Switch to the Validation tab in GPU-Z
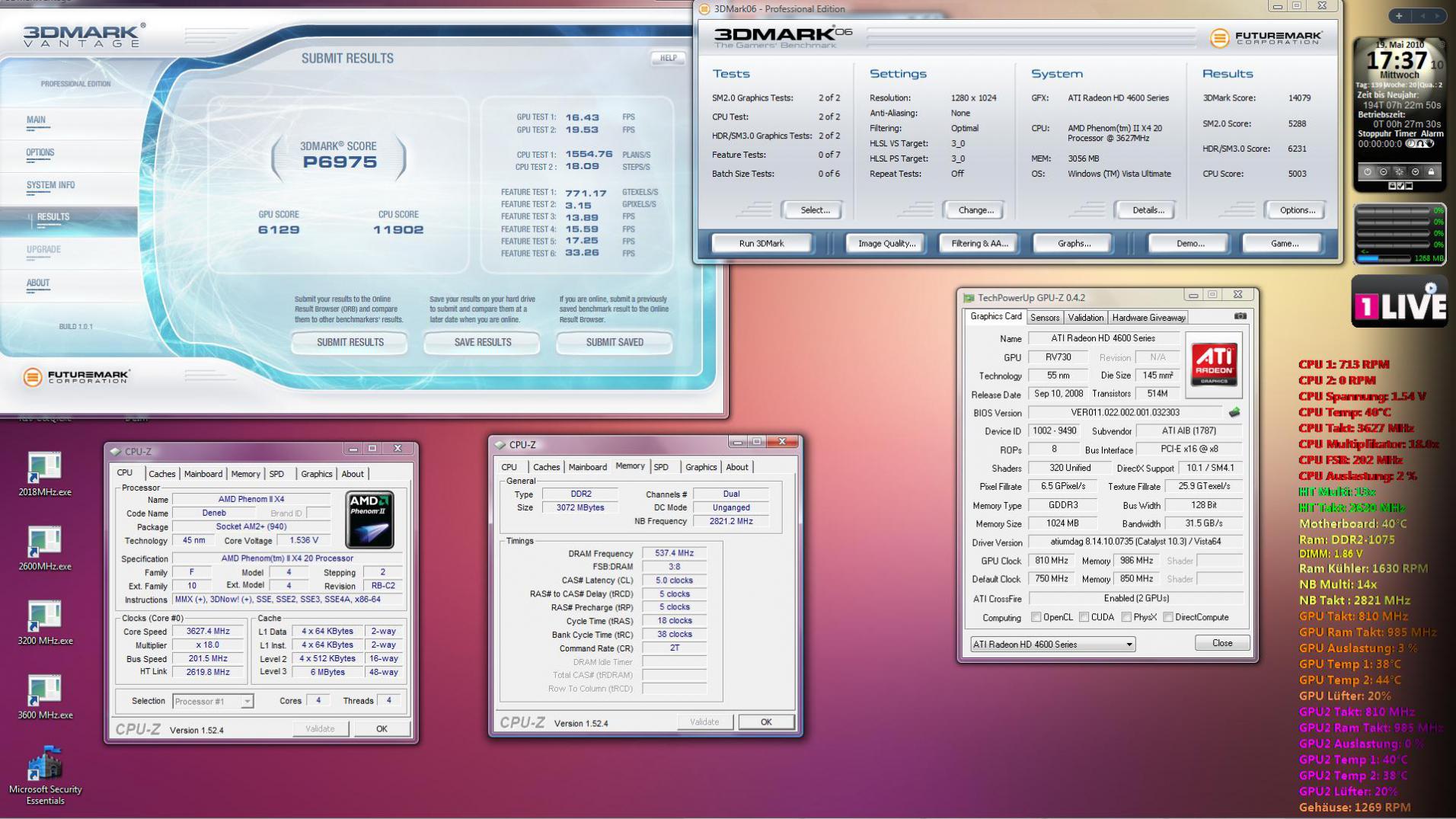 click(1085, 318)
